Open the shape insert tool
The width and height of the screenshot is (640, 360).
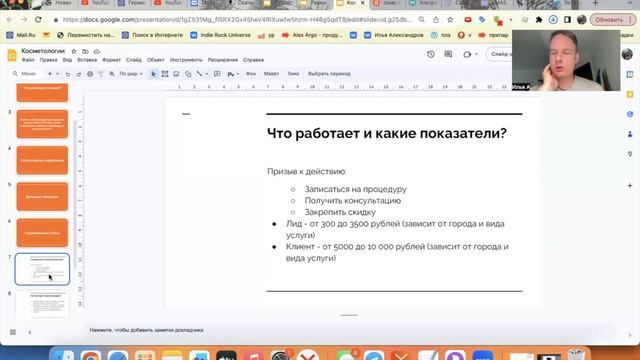click(188, 74)
